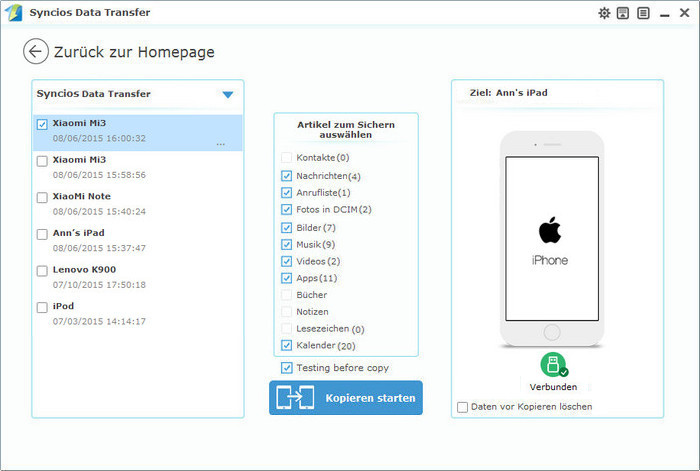Screen dimensions: 700x471
Task: Check the Ann's iPad backup checkbox
Action: [x=42, y=234]
